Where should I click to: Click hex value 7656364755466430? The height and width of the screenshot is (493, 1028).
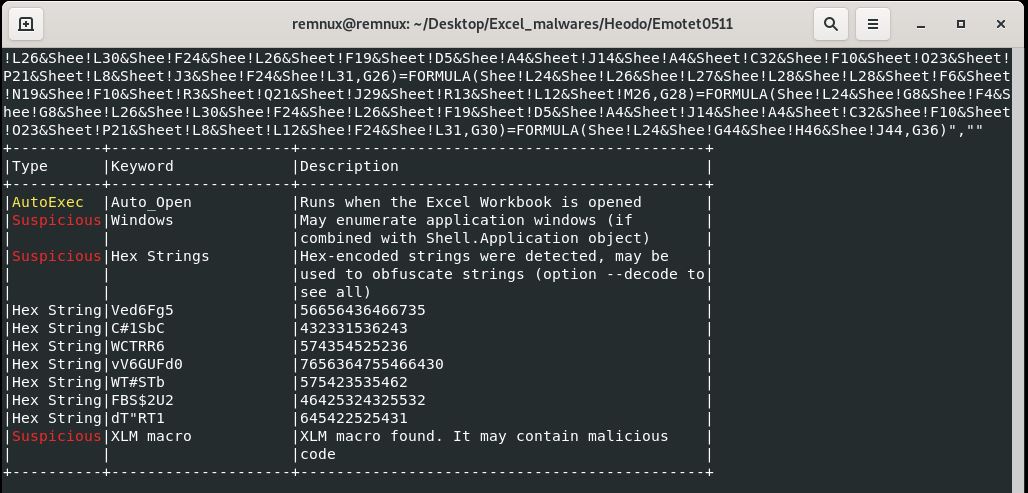tap(371, 364)
